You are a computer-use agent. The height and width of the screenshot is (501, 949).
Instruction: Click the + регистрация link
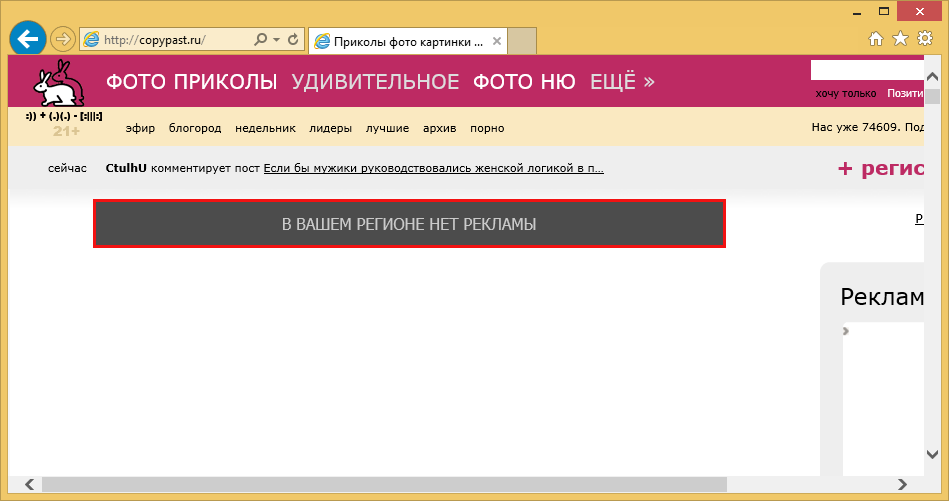(x=881, y=169)
